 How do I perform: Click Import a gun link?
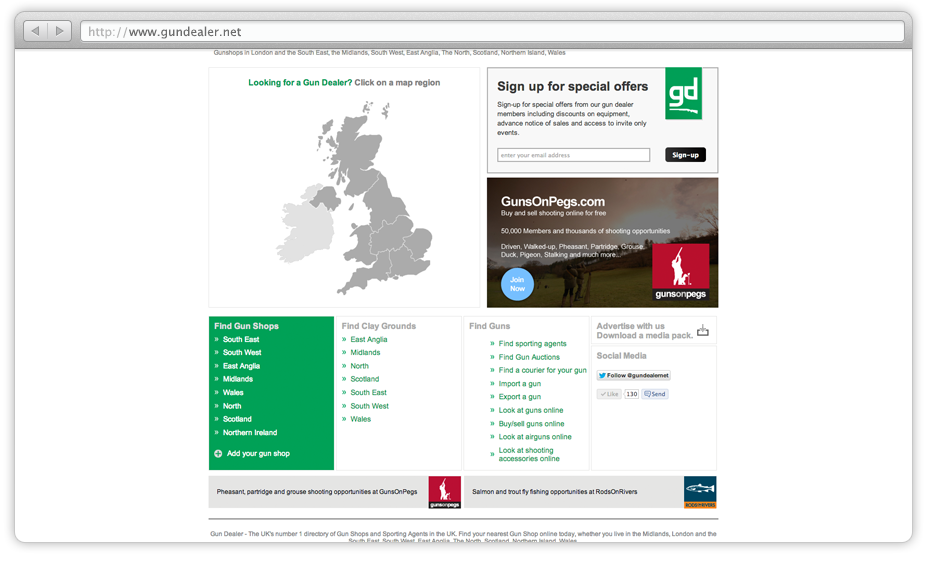[520, 384]
